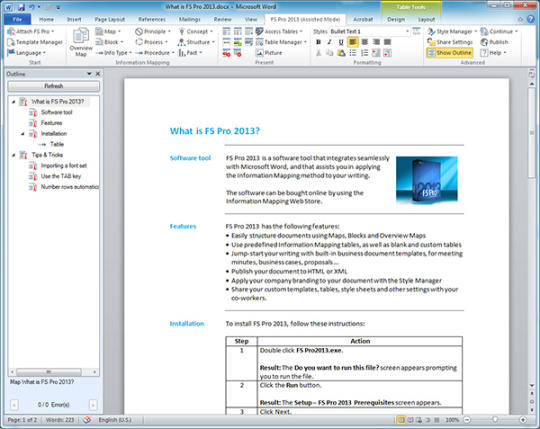Click the copy icon in Formatting group
The width and height of the screenshot is (540, 429).
point(330,53)
